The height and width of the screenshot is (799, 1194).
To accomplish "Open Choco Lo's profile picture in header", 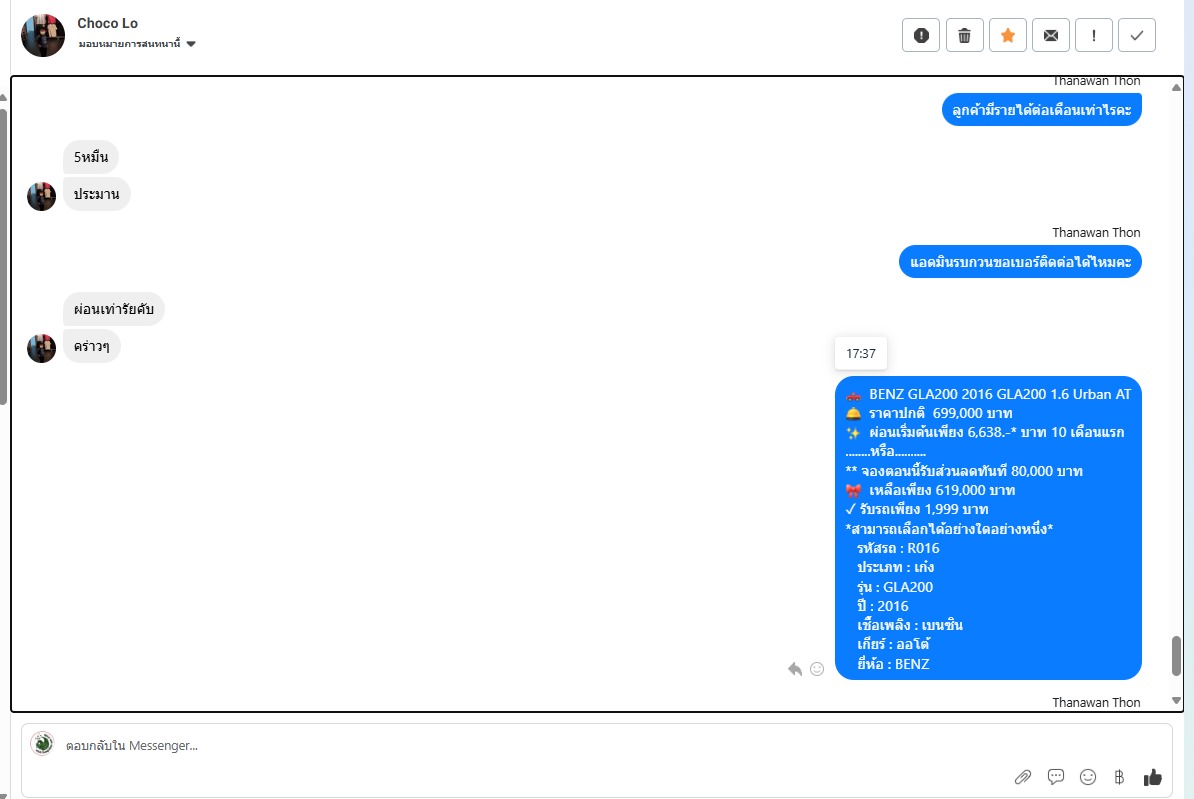I will point(43,35).
